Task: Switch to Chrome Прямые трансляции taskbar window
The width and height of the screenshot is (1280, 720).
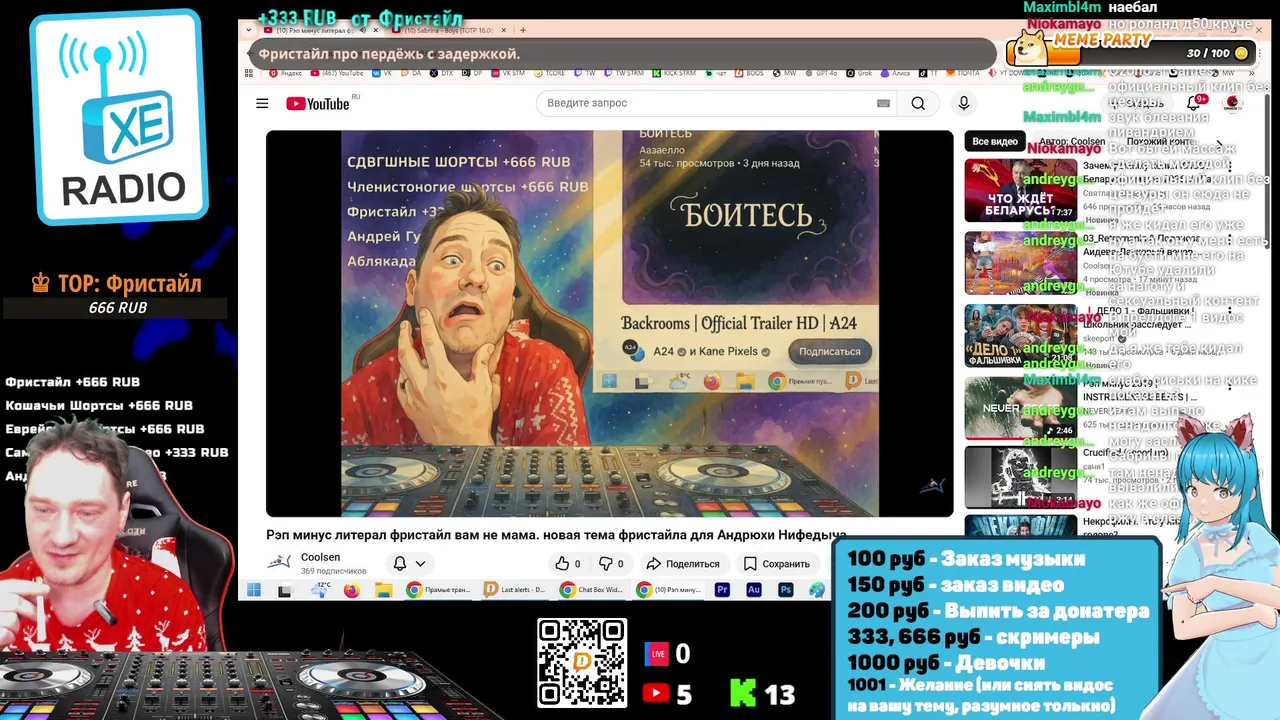Action: (438, 590)
